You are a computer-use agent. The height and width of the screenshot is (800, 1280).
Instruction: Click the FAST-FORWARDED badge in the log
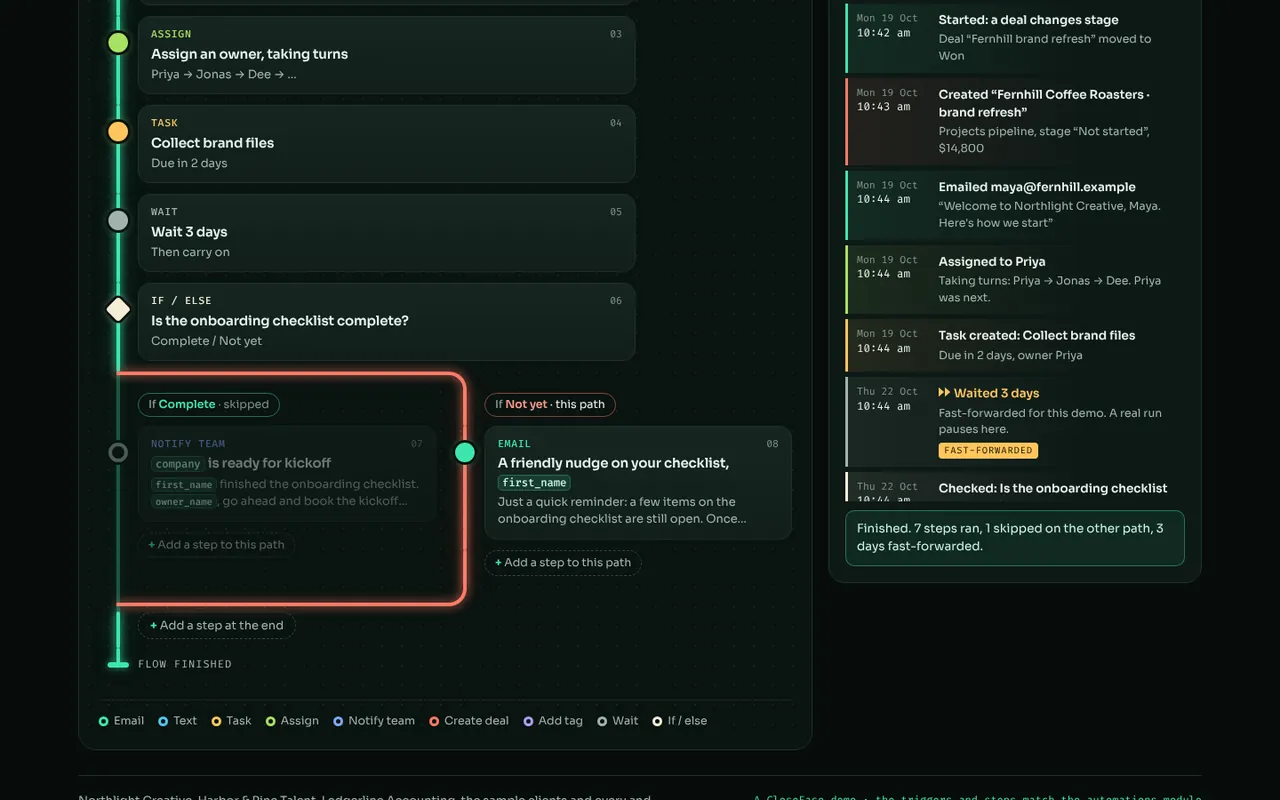988,450
